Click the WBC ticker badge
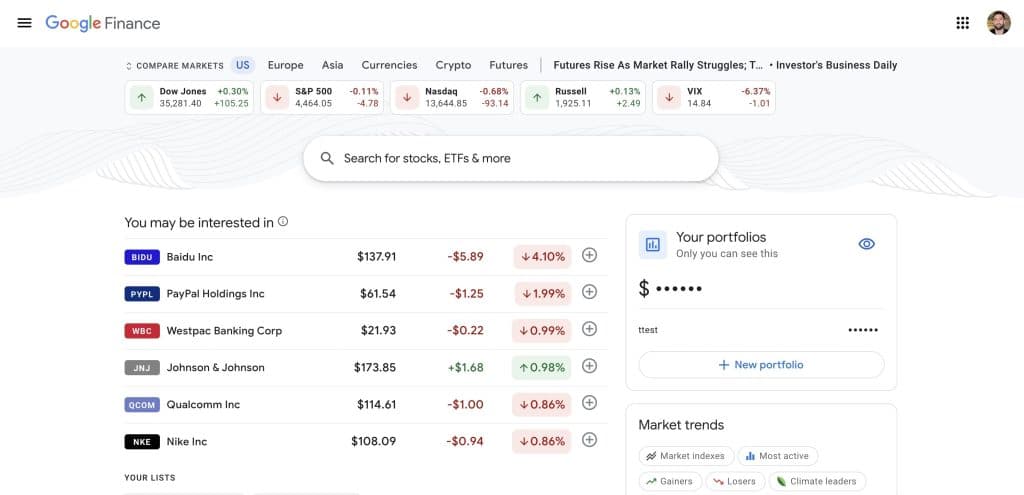The height and width of the screenshot is (495, 1024). tap(142, 330)
